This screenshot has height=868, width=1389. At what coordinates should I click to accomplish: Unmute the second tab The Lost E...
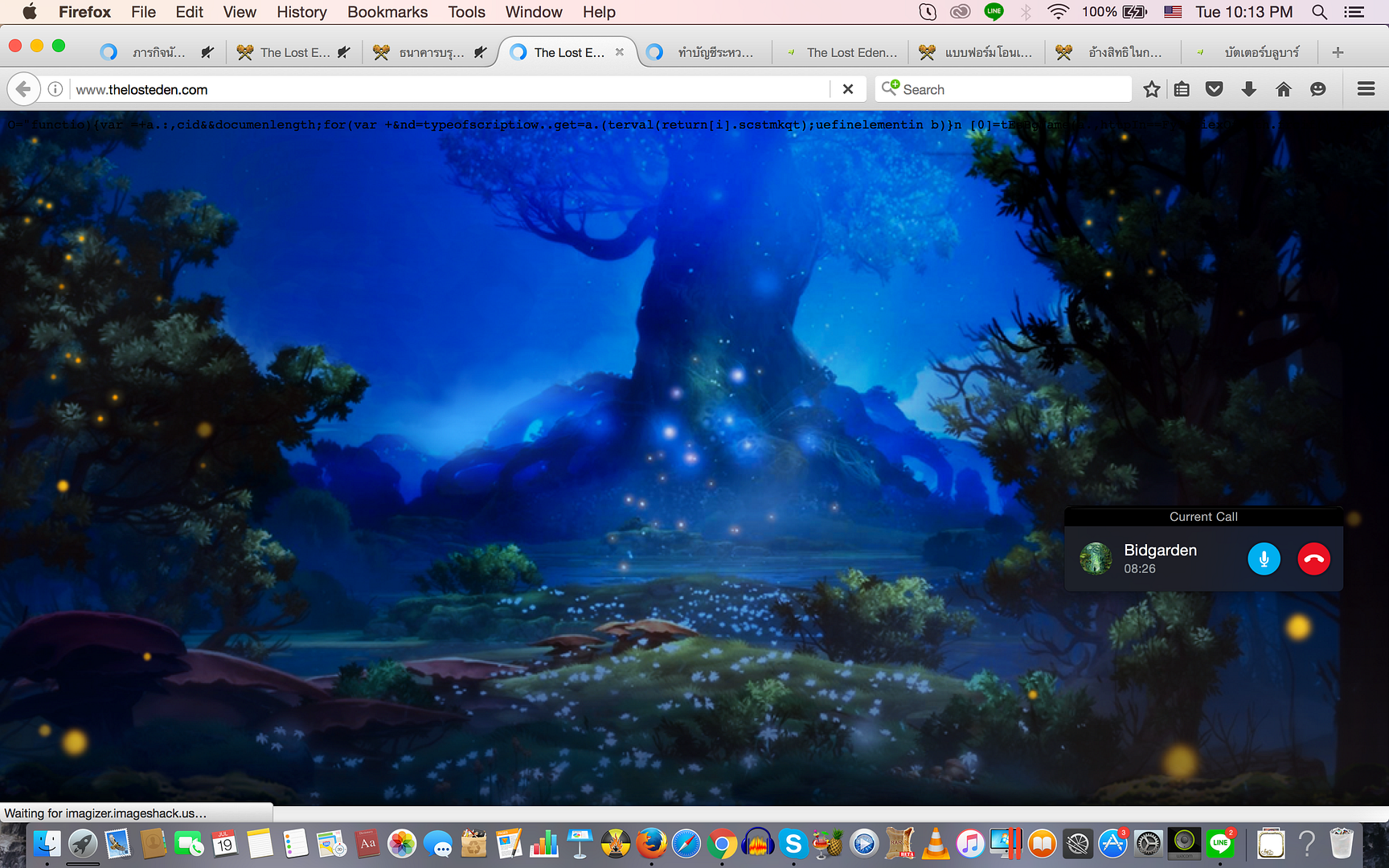(344, 52)
